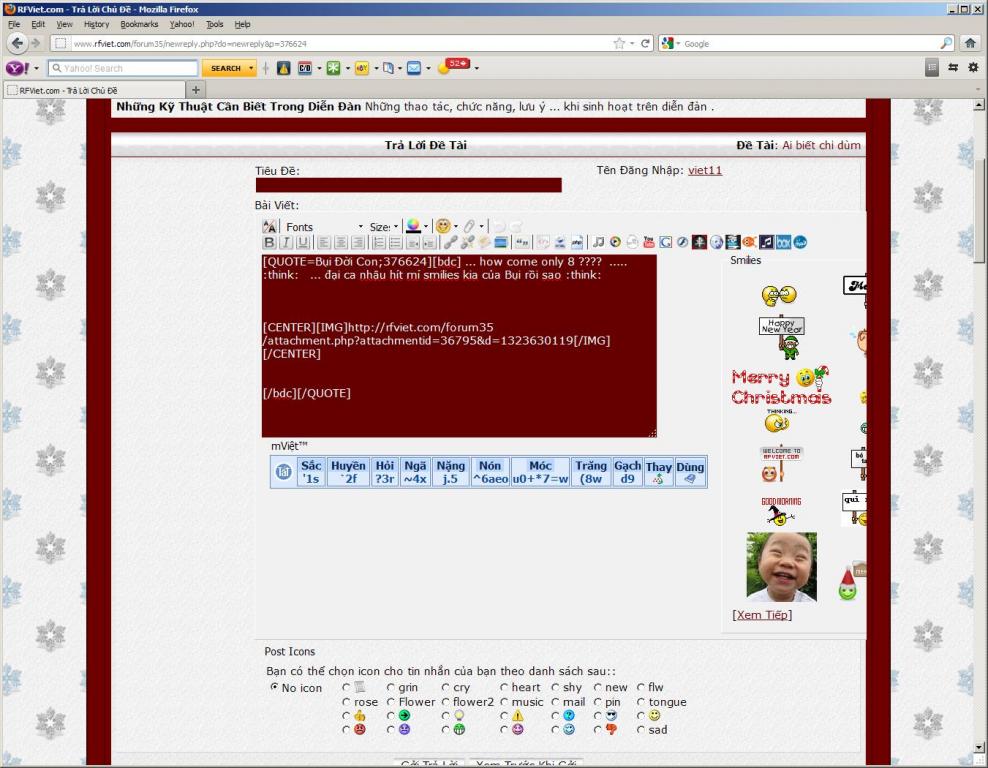The width and height of the screenshot is (988, 768).
Task: Select 'No icon' radio button
Action: click(x=274, y=688)
